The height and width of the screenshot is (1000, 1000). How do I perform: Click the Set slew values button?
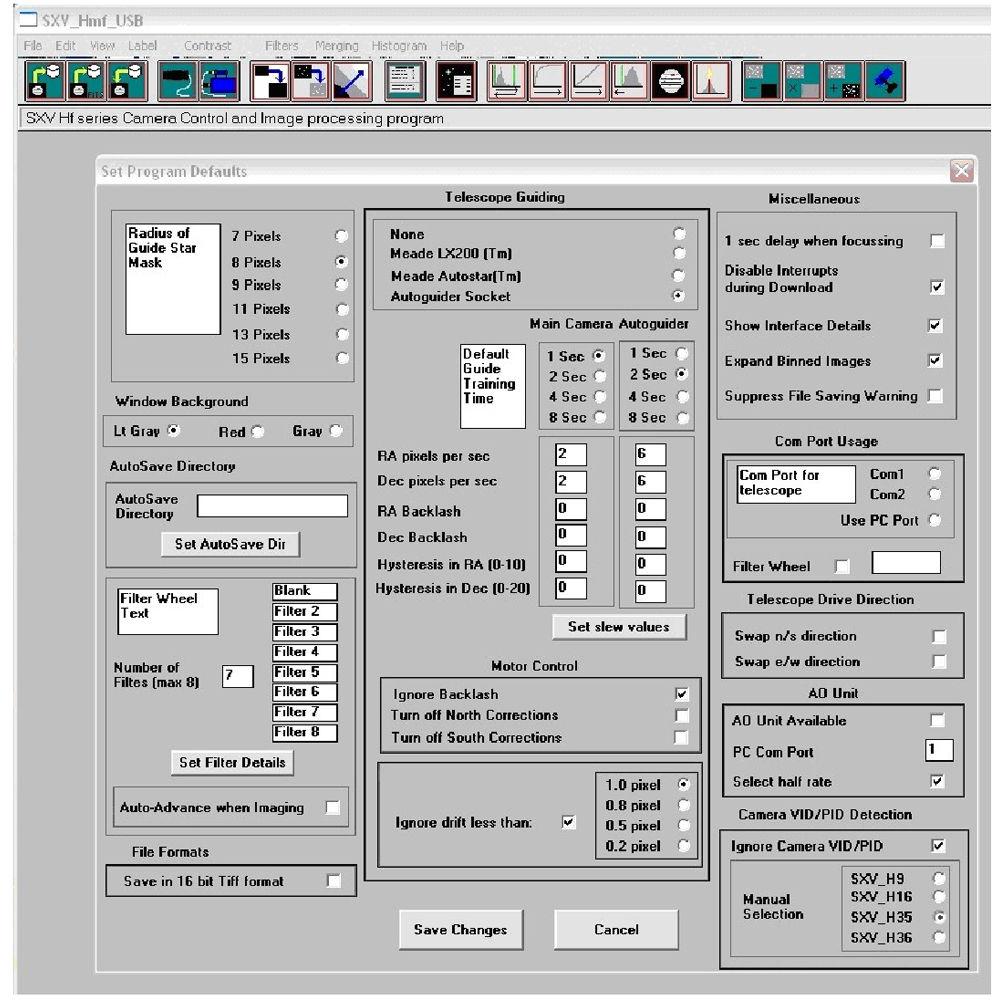618,627
